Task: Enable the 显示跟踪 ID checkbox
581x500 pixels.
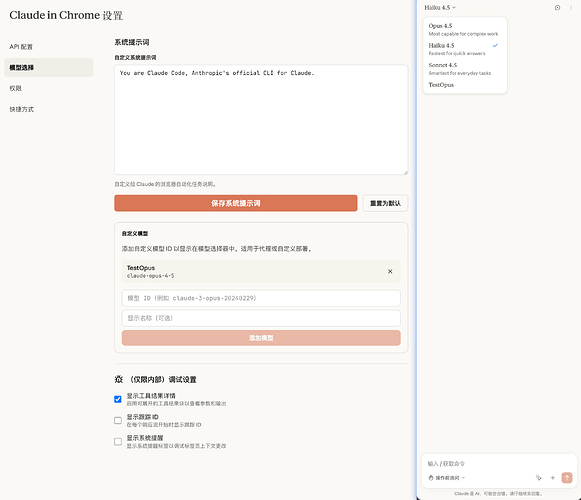Action: coord(118,420)
